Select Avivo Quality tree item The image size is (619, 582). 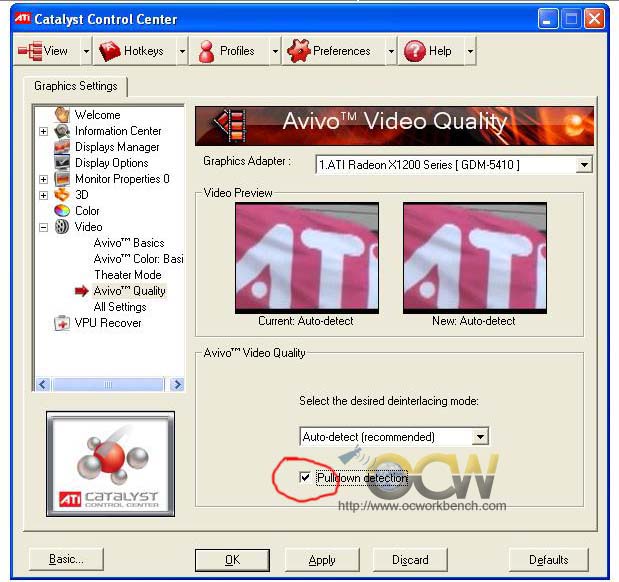point(129,291)
